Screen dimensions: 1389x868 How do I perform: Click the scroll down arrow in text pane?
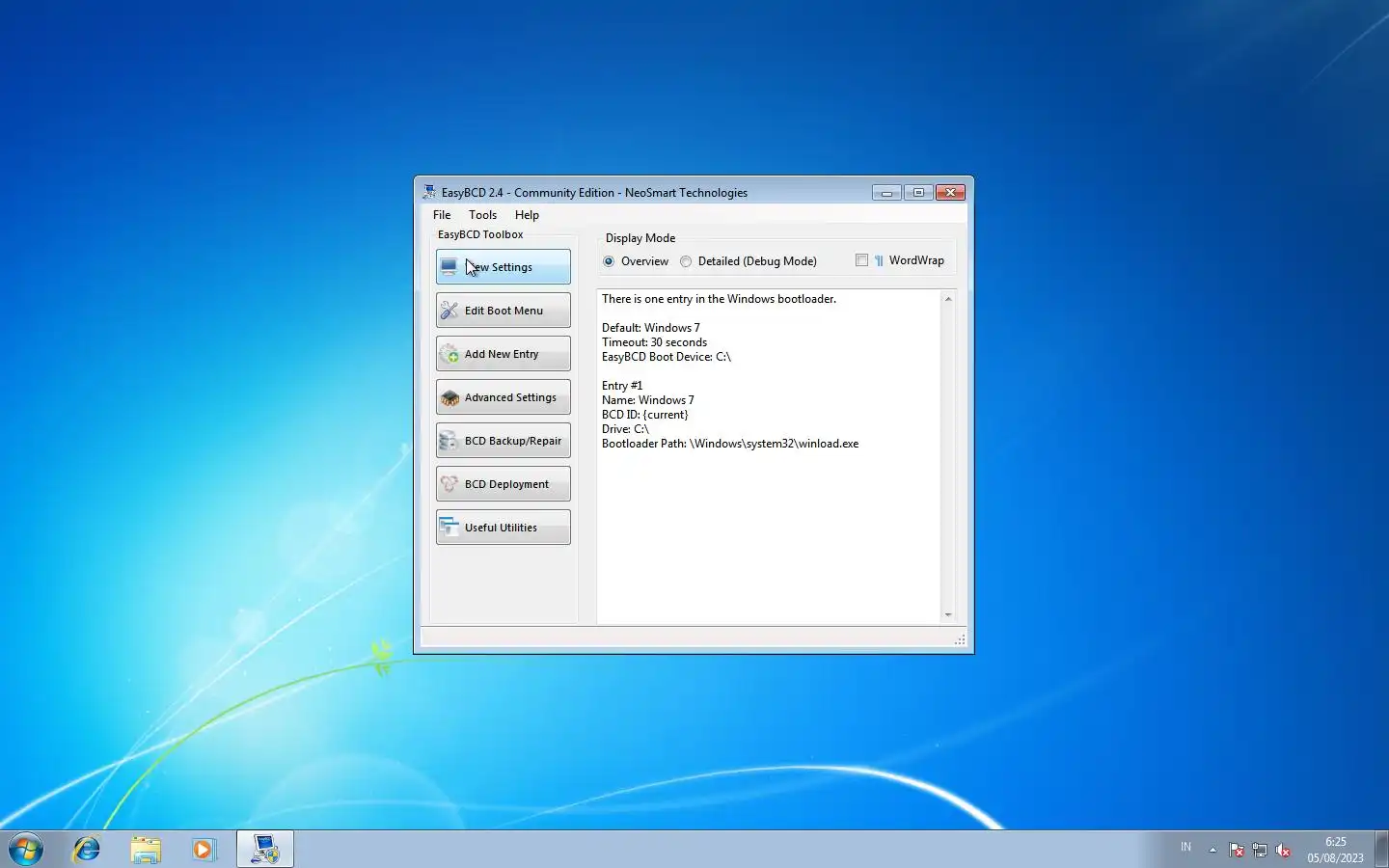[948, 614]
